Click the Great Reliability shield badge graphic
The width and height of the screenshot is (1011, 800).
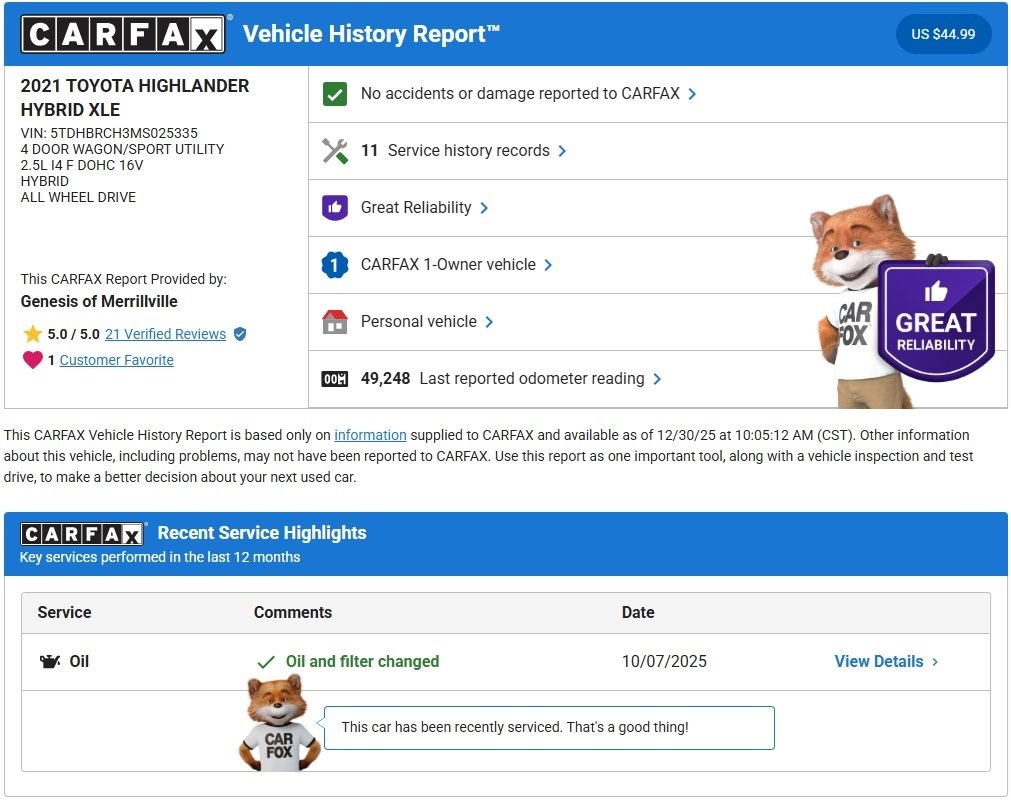pyautogui.click(x=935, y=320)
